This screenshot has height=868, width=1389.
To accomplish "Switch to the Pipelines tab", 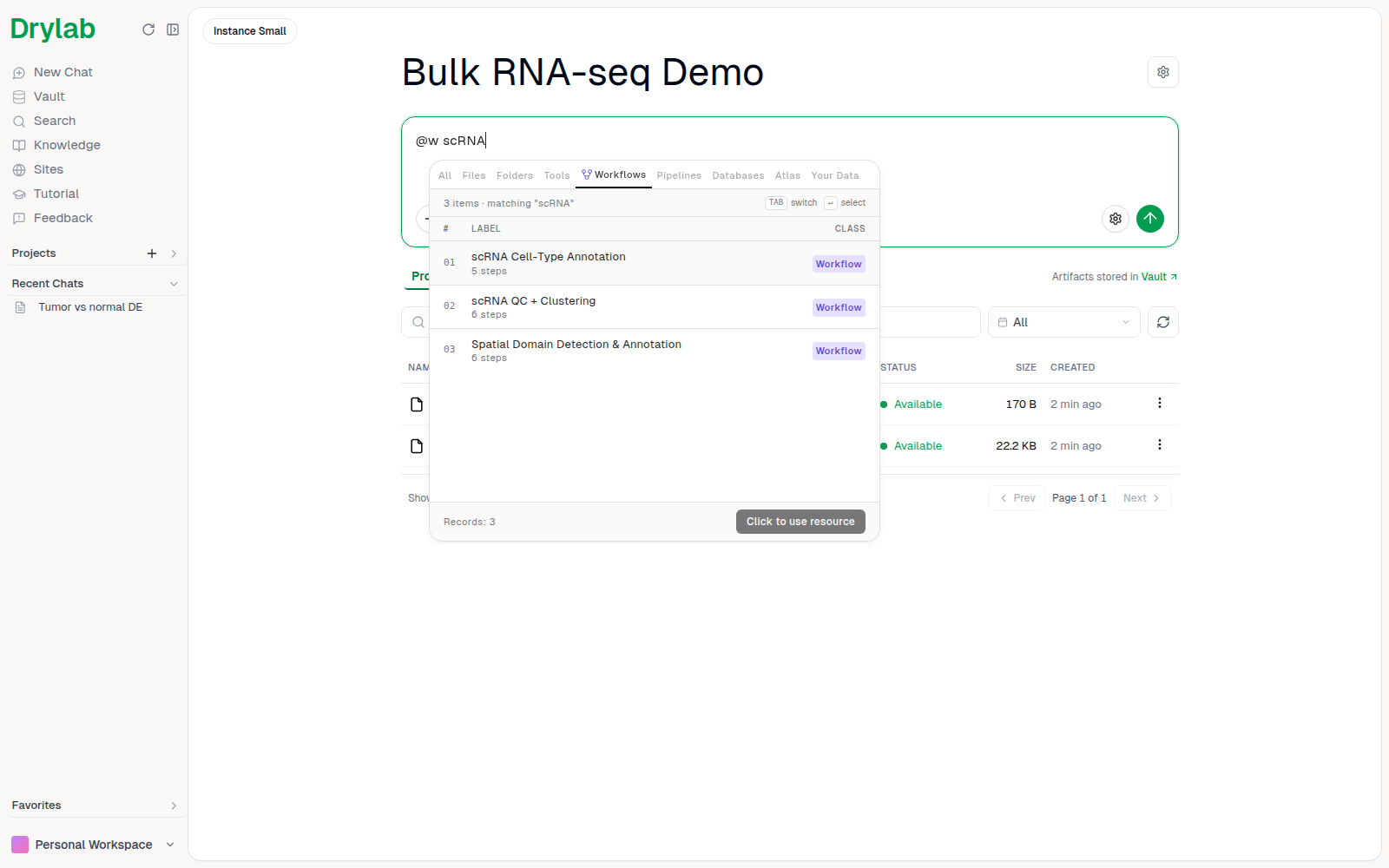I will (x=679, y=175).
